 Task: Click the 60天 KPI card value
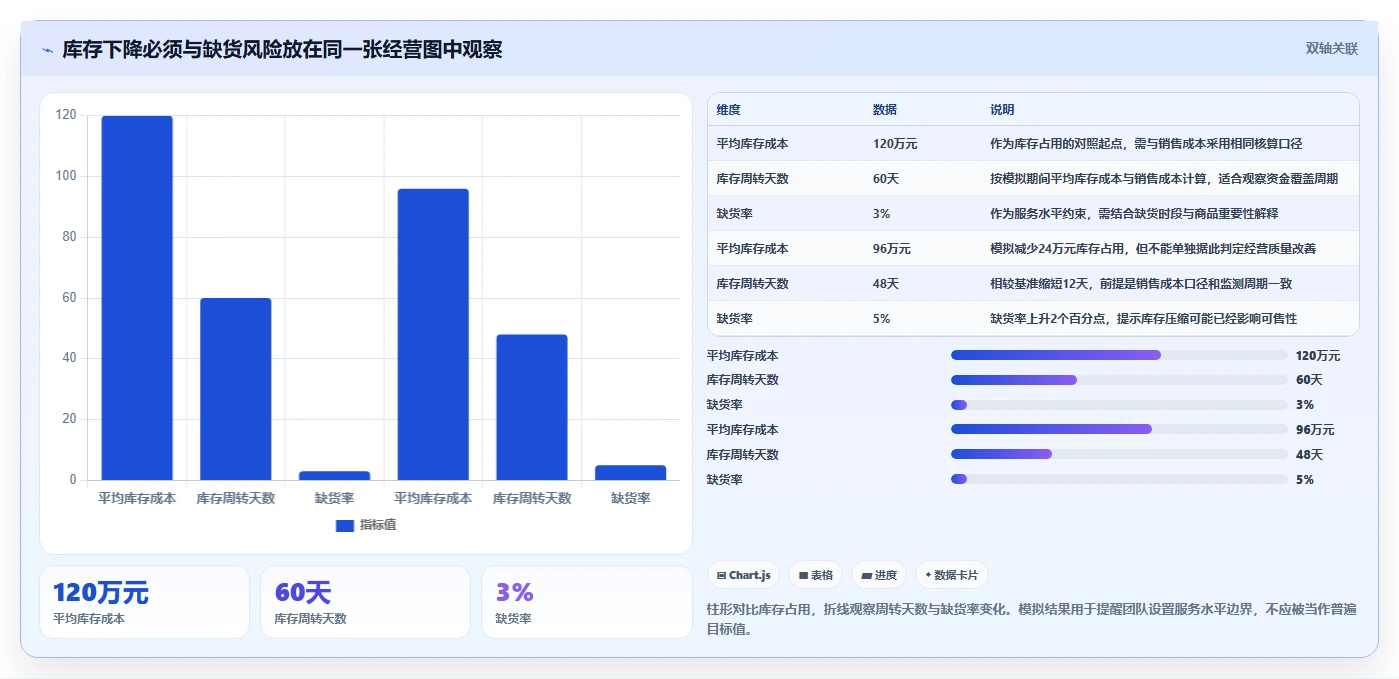click(x=303, y=593)
